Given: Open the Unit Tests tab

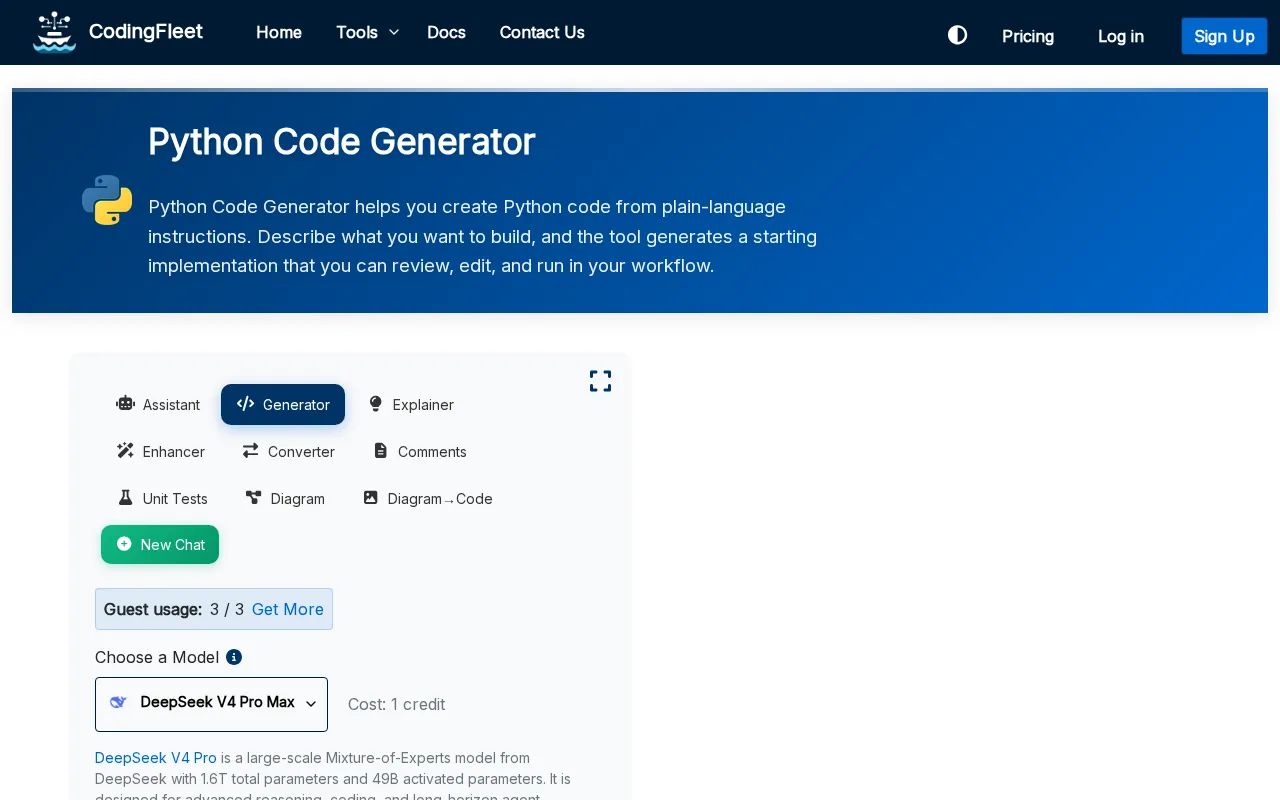Looking at the screenshot, I should (x=162, y=498).
